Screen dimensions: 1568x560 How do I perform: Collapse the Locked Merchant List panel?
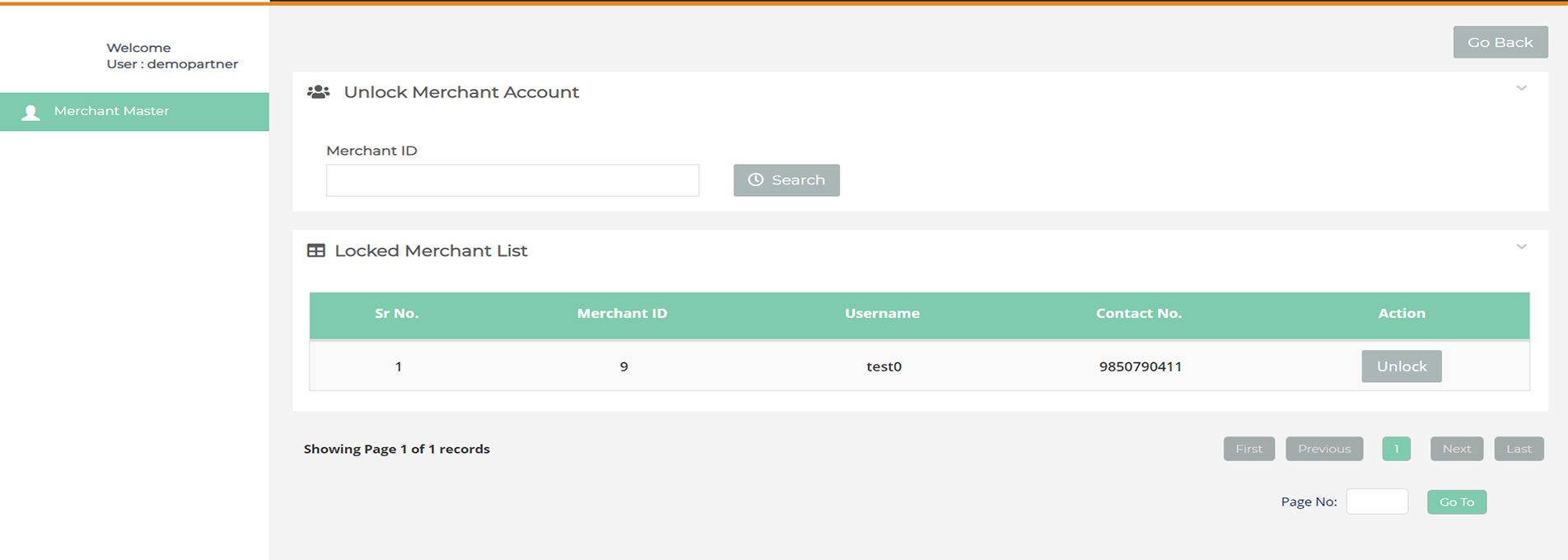pos(1521,247)
